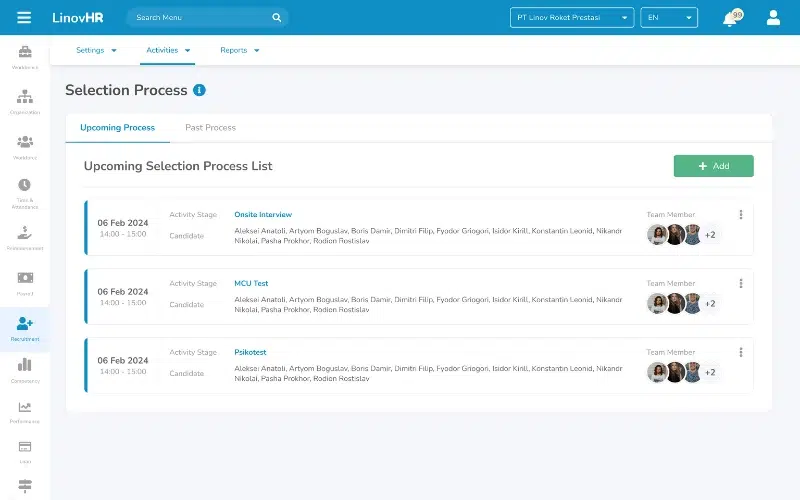Open the Reimbursement sidebar icon
800x500 pixels.
click(25, 235)
